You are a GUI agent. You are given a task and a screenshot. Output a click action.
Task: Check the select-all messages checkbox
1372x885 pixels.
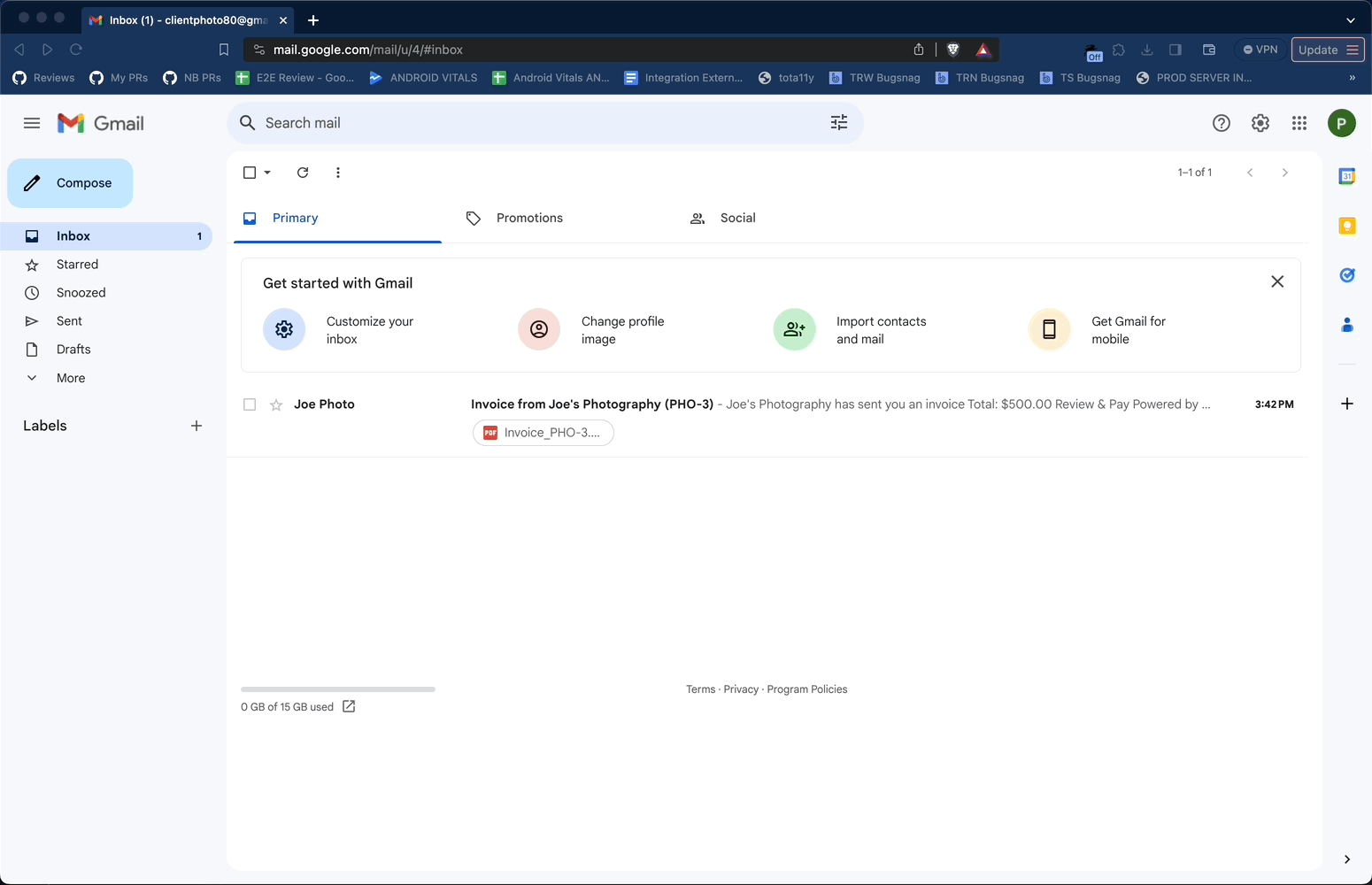(x=249, y=173)
